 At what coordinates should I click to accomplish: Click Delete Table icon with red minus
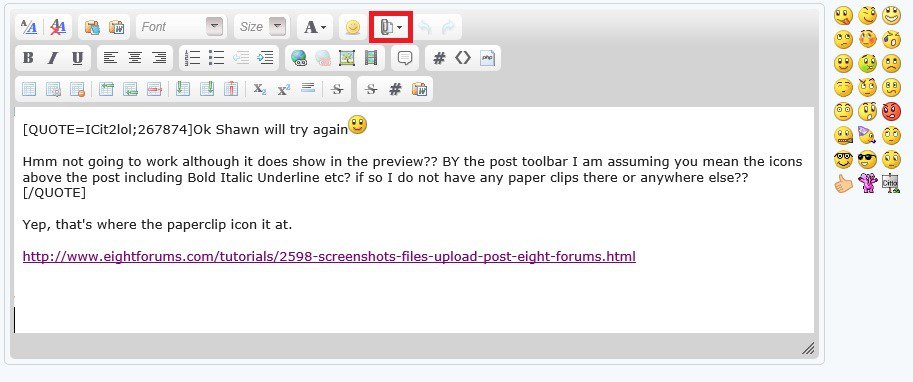click(77, 89)
